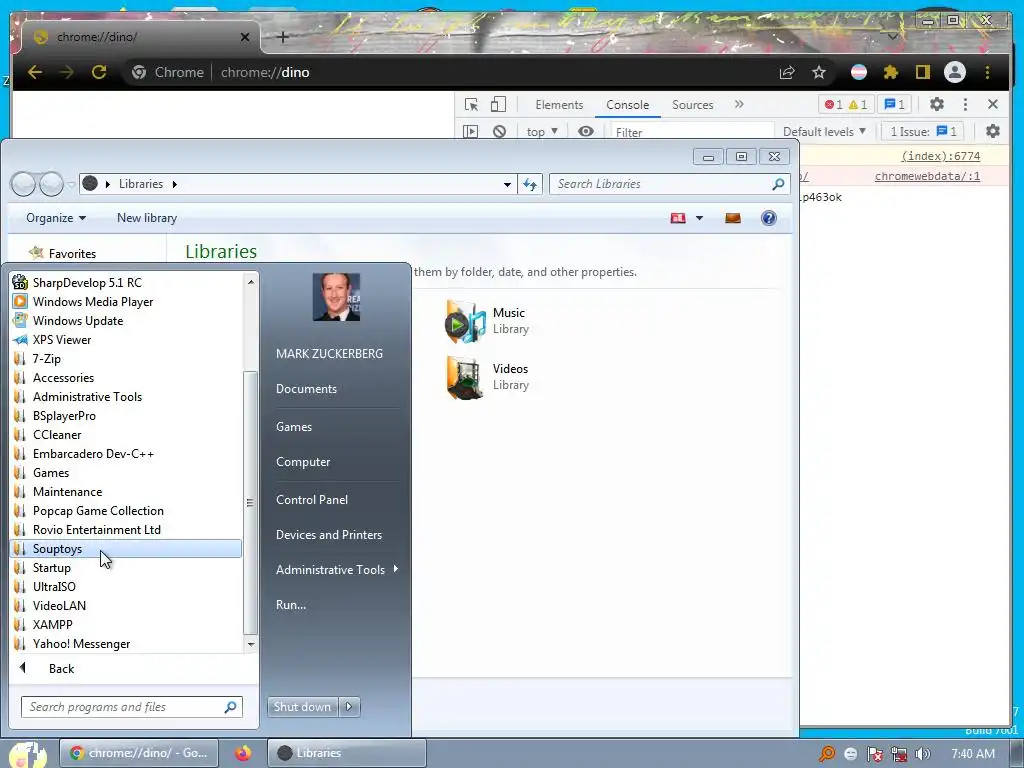Screen dimensions: 1024x768
Task: Reload the page in Chrome
Action: click(99, 72)
